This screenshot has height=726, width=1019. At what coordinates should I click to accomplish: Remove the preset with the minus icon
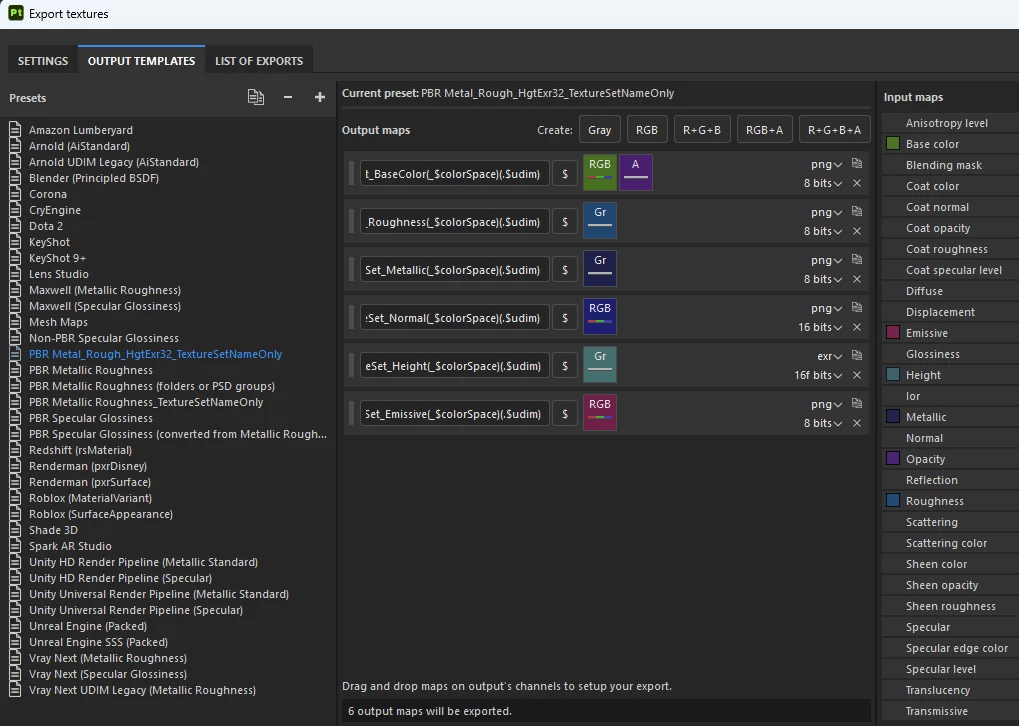(x=288, y=97)
